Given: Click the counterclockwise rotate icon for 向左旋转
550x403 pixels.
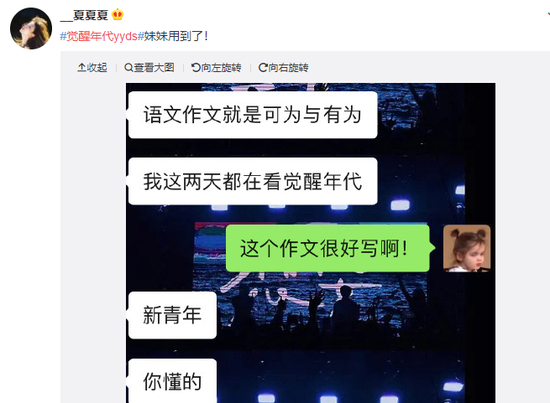Looking at the screenshot, I should [195, 67].
